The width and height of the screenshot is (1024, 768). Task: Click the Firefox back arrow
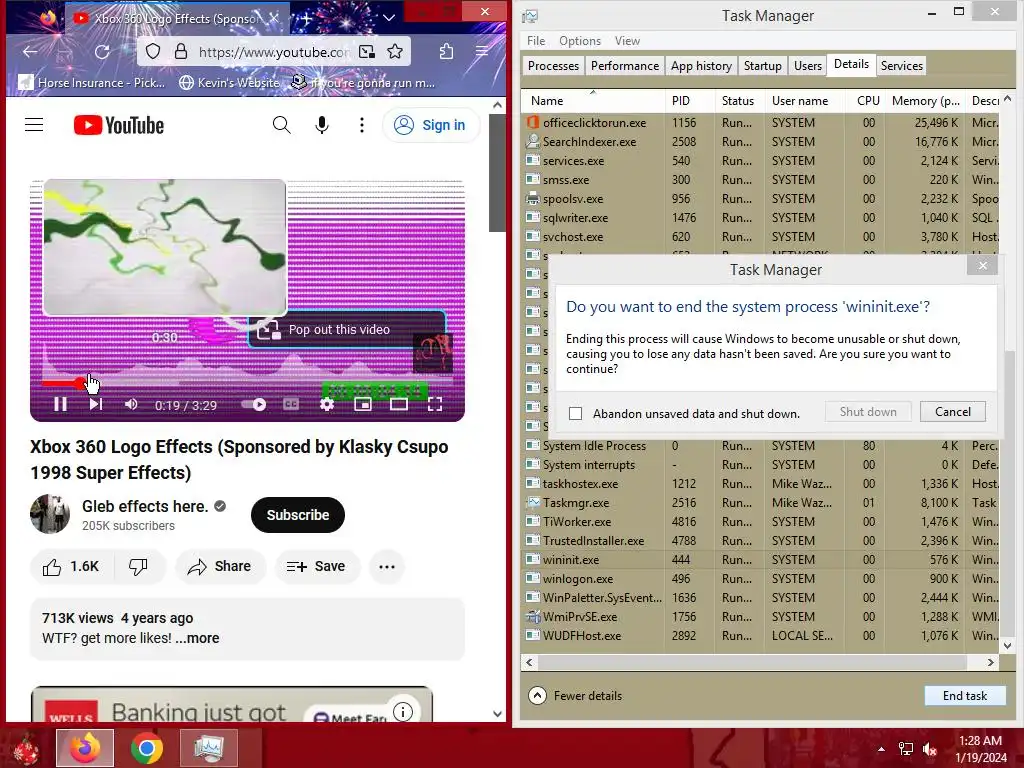30,52
